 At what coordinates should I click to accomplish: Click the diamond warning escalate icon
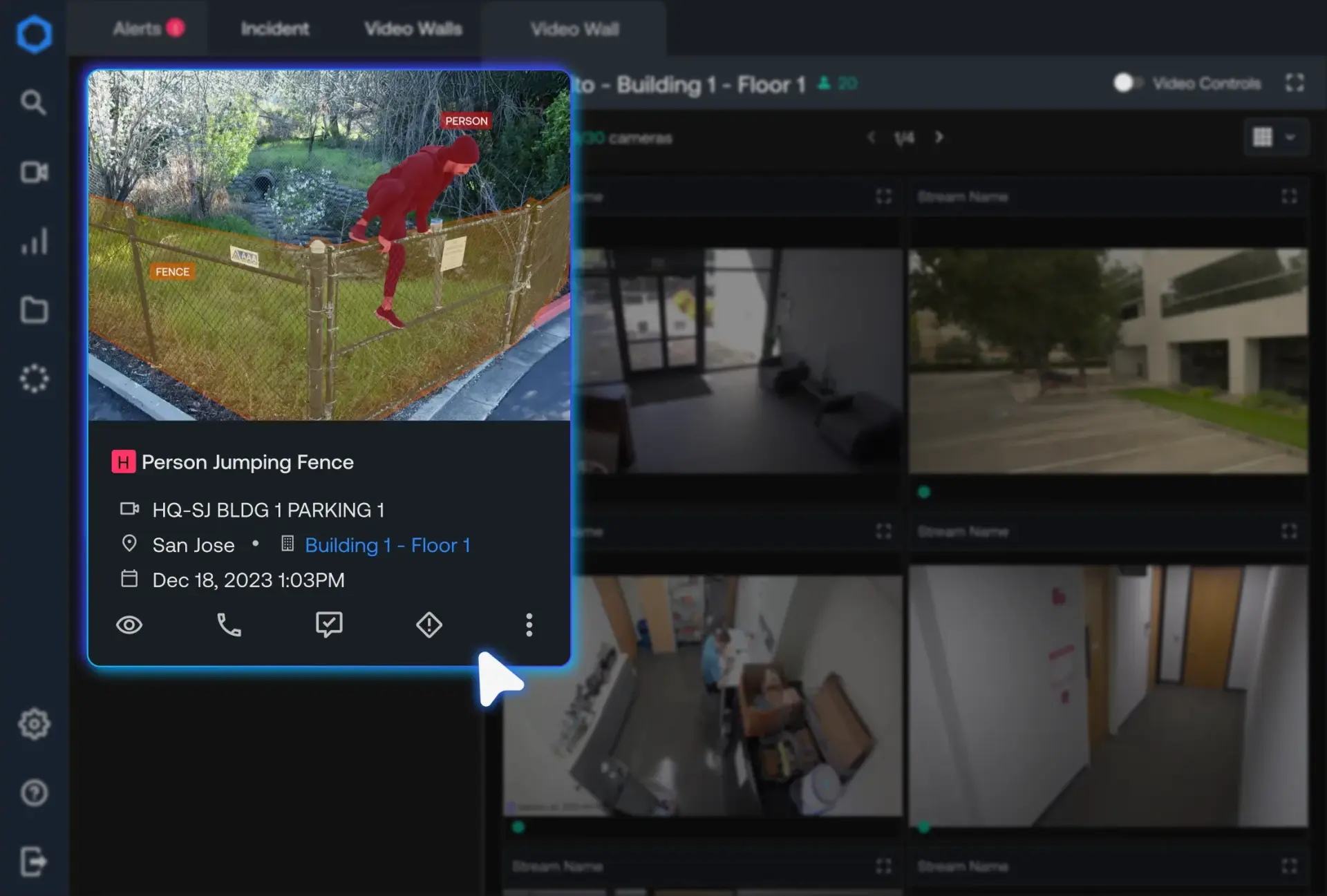[429, 625]
